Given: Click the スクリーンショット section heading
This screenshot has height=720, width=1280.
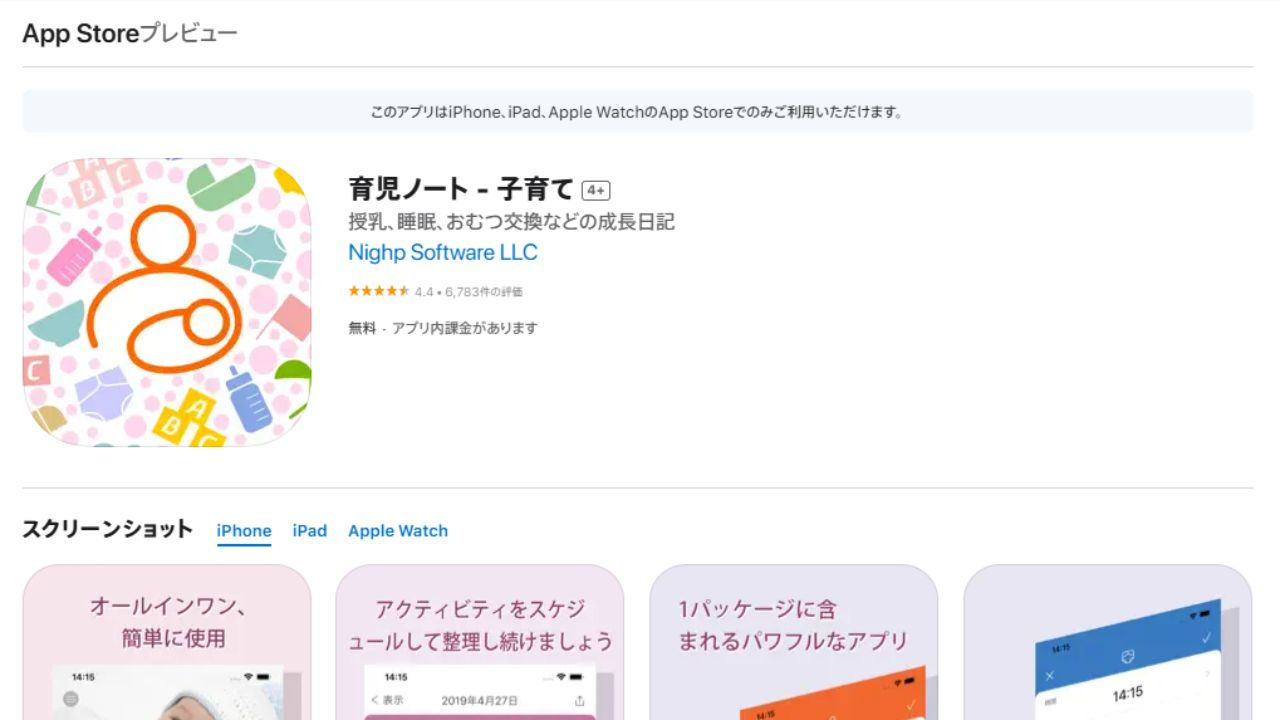Looking at the screenshot, I should (107, 530).
